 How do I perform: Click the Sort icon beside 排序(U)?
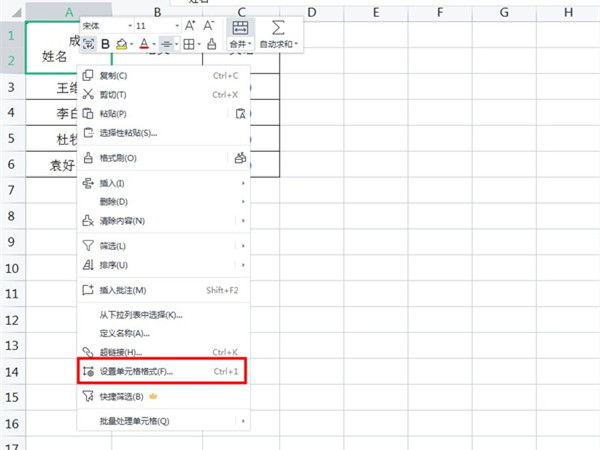pos(88,264)
